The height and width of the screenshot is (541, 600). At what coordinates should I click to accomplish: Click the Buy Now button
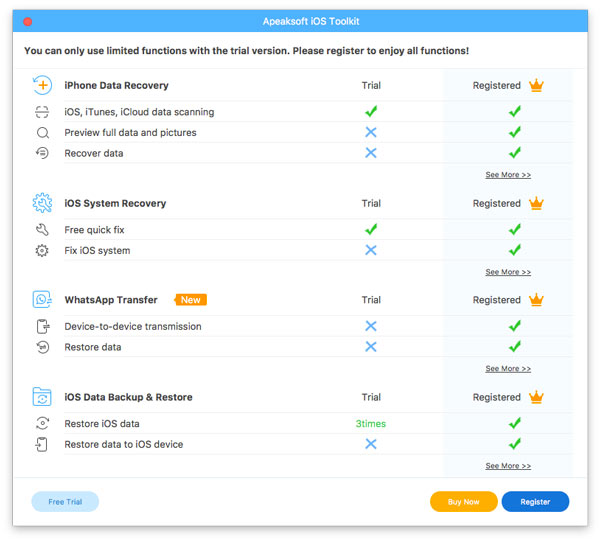point(464,502)
